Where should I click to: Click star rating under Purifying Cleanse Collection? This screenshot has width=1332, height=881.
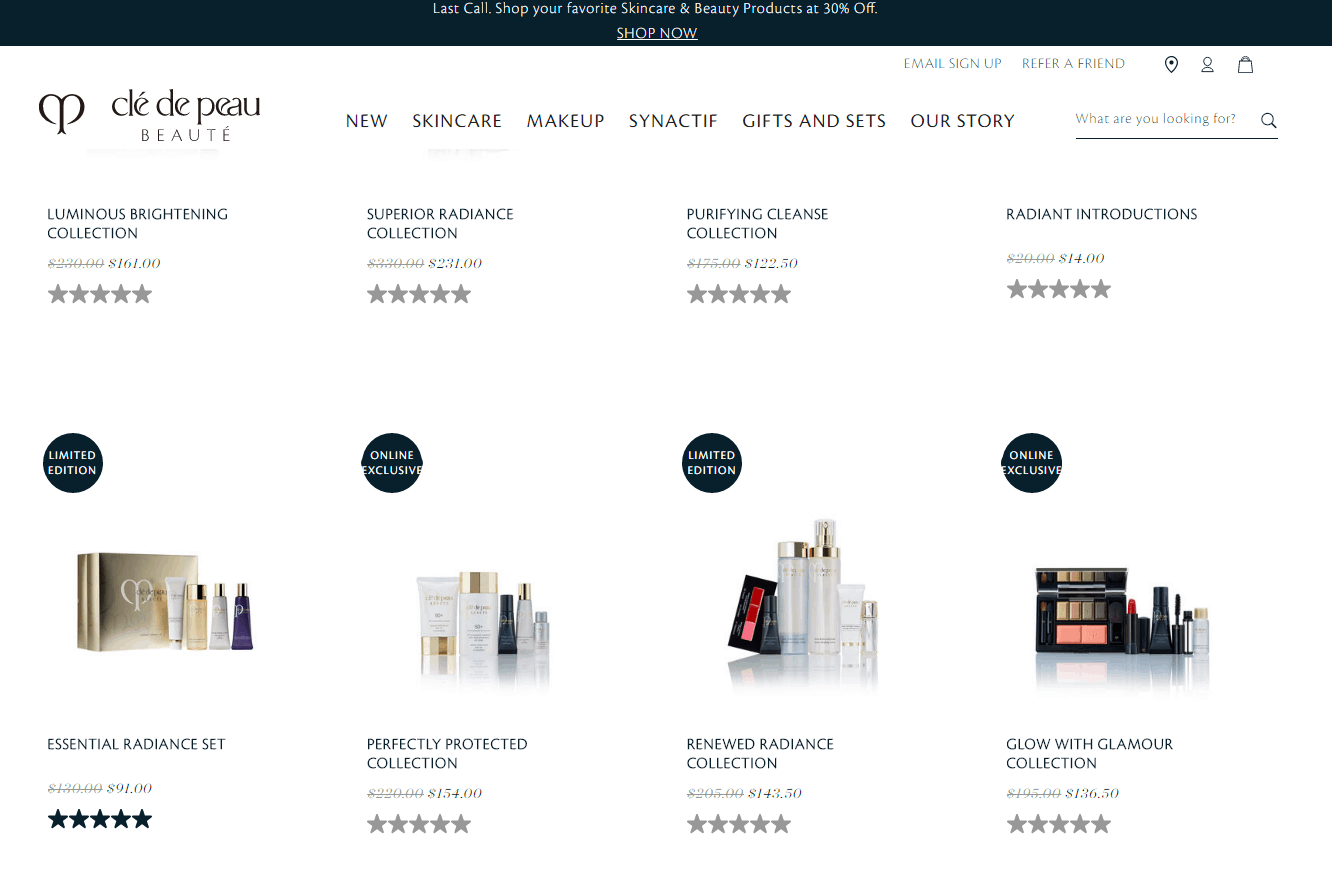pyautogui.click(x=739, y=294)
